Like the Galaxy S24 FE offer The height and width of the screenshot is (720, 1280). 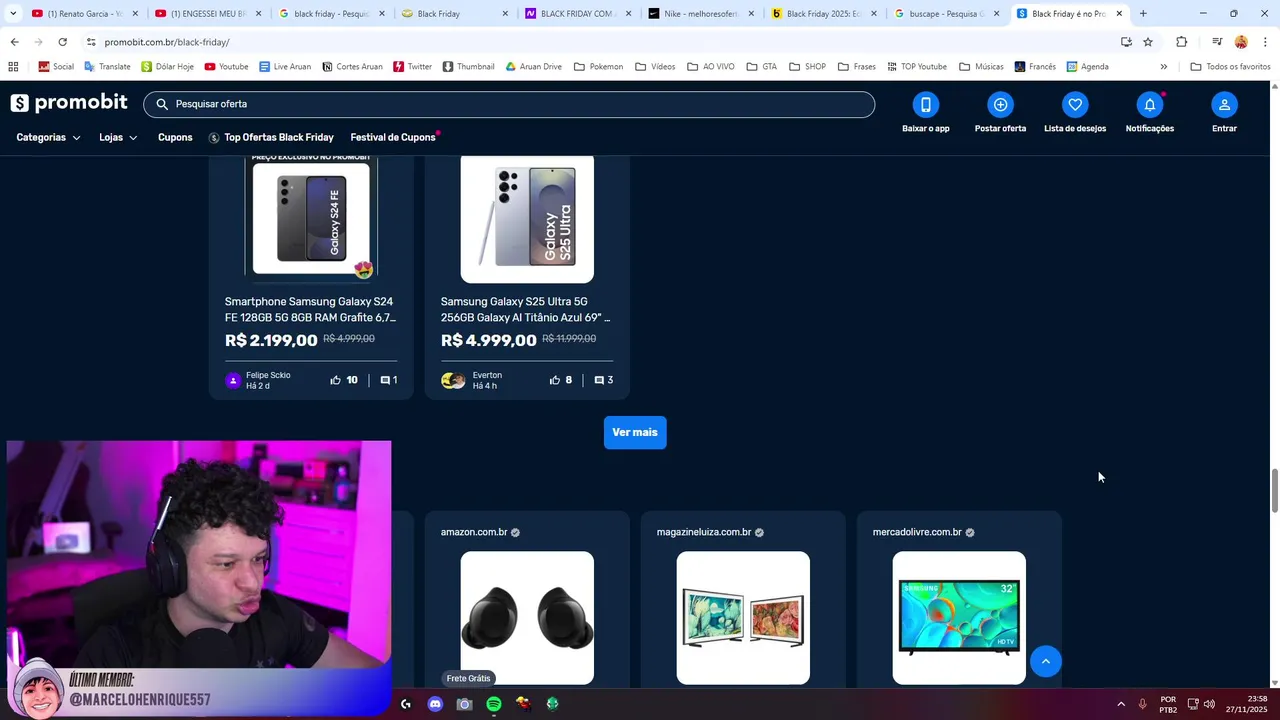click(336, 380)
